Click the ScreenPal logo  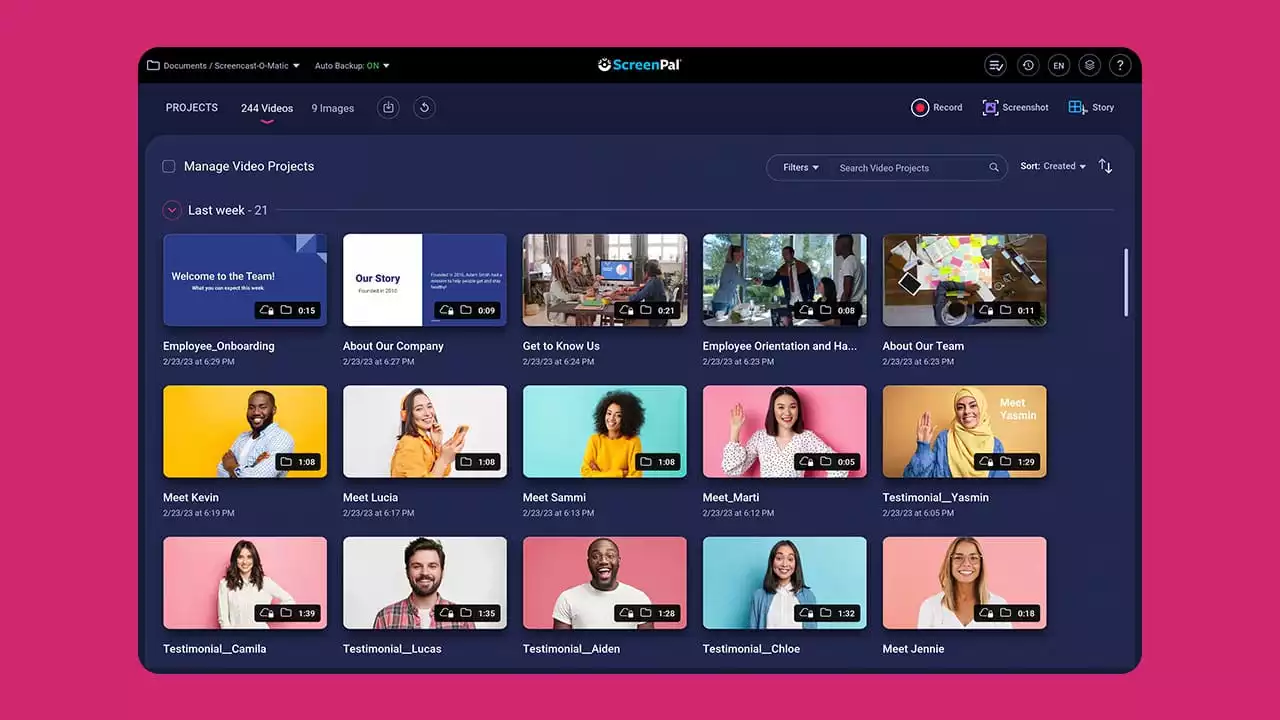tap(639, 65)
